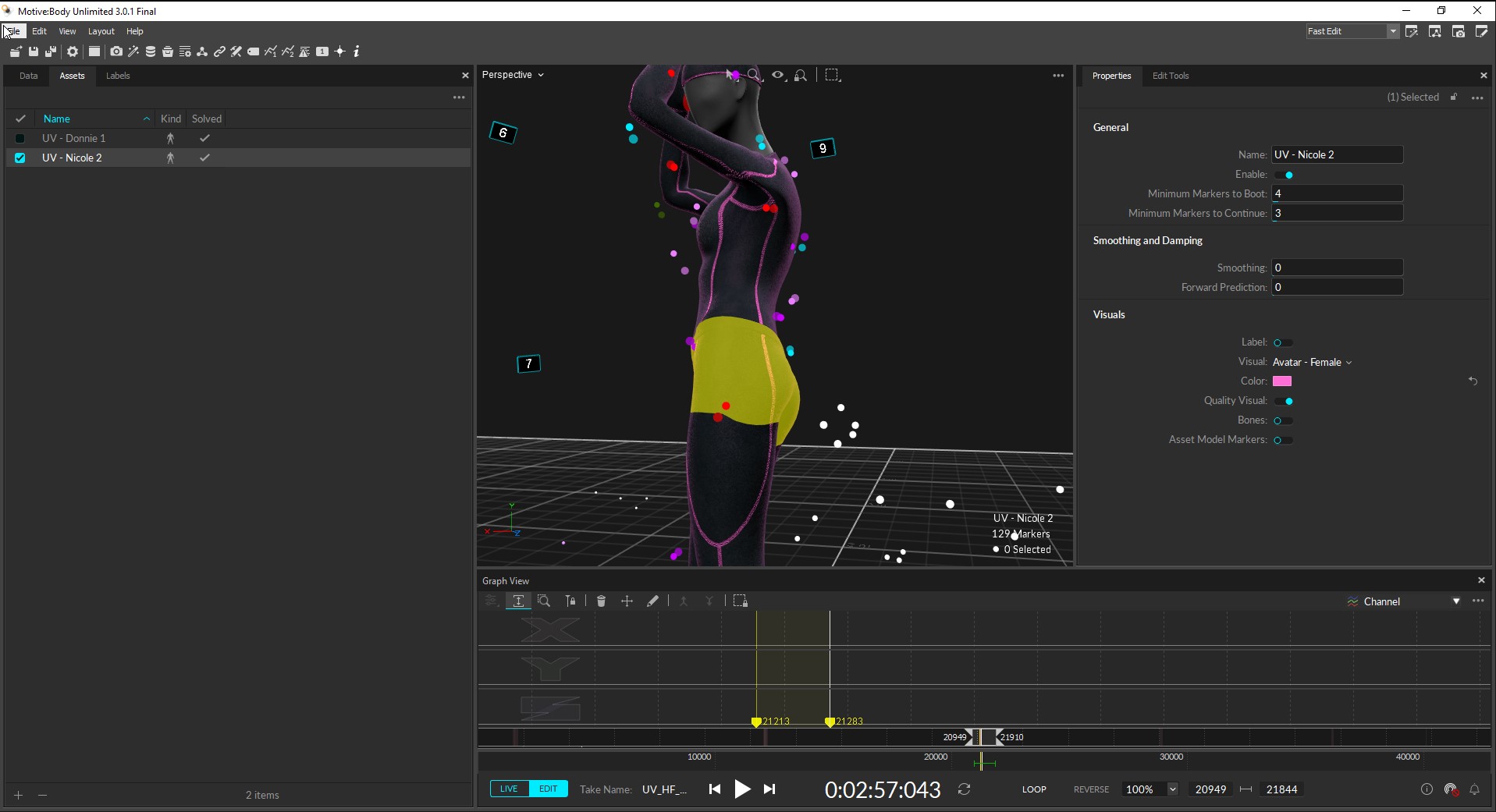Click the label tag toolbar icon
Screen dimensions: 1496x812
(254, 51)
